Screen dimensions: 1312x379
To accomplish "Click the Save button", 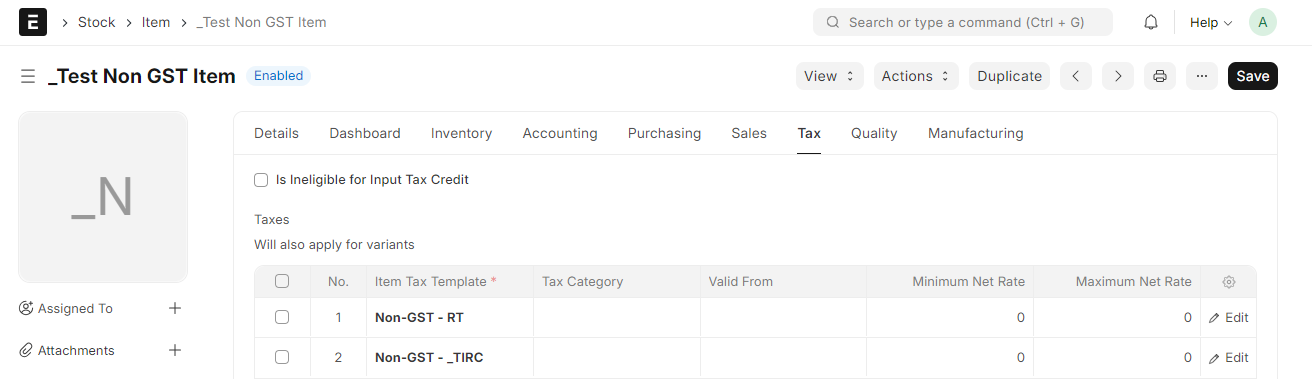I will 1253,76.
